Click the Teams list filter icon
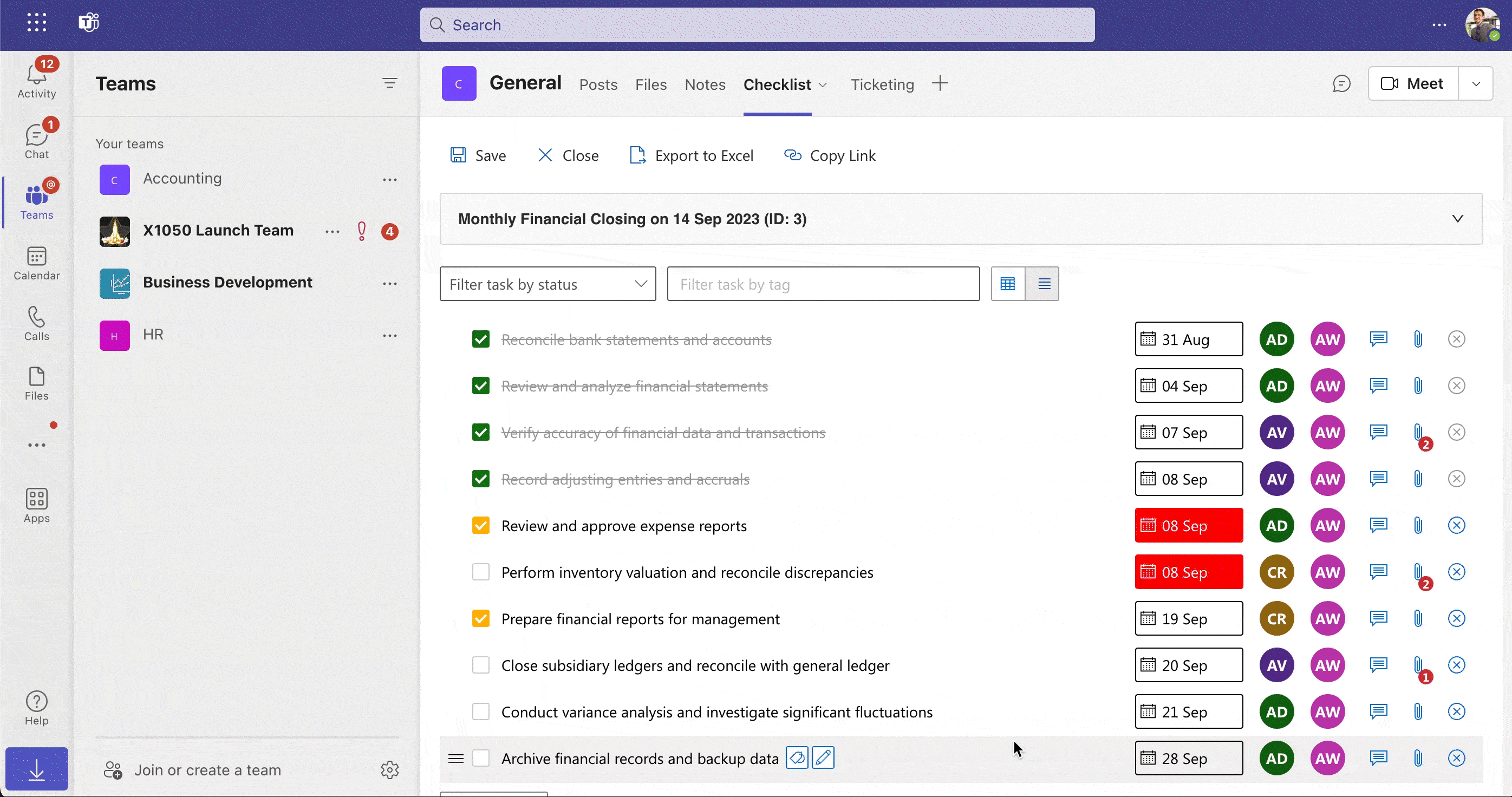This screenshot has width=1512, height=797. click(390, 83)
